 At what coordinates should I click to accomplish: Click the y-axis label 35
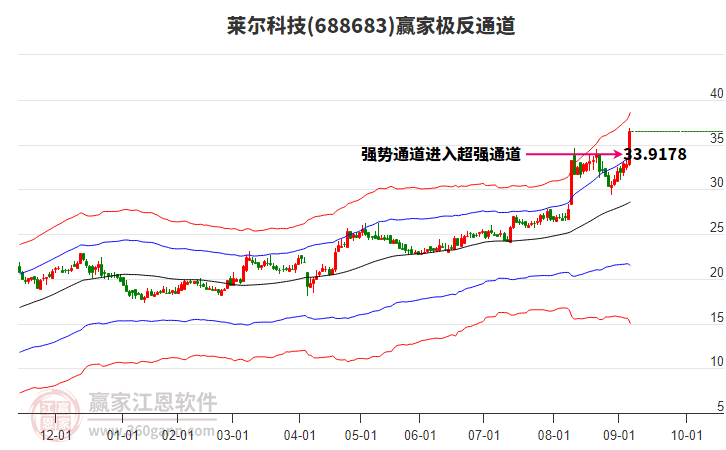coord(716,138)
